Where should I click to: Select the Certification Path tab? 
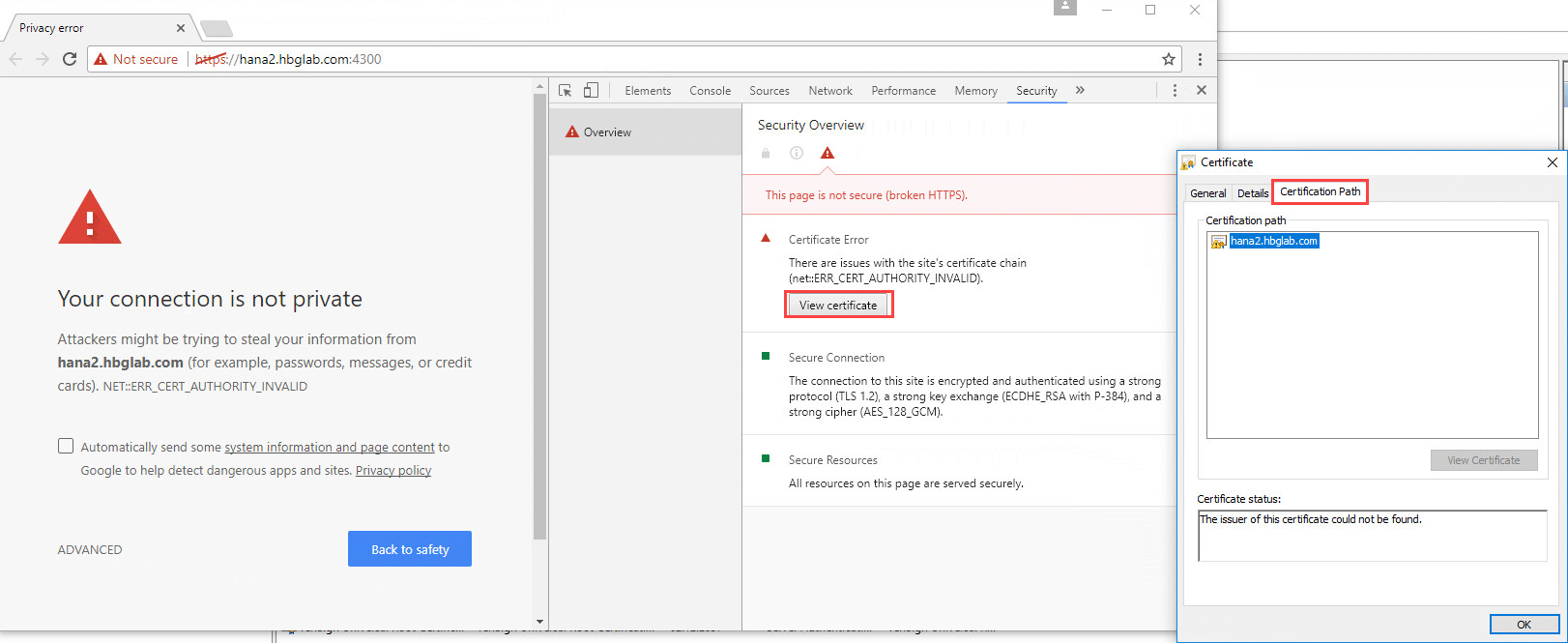click(x=1321, y=191)
